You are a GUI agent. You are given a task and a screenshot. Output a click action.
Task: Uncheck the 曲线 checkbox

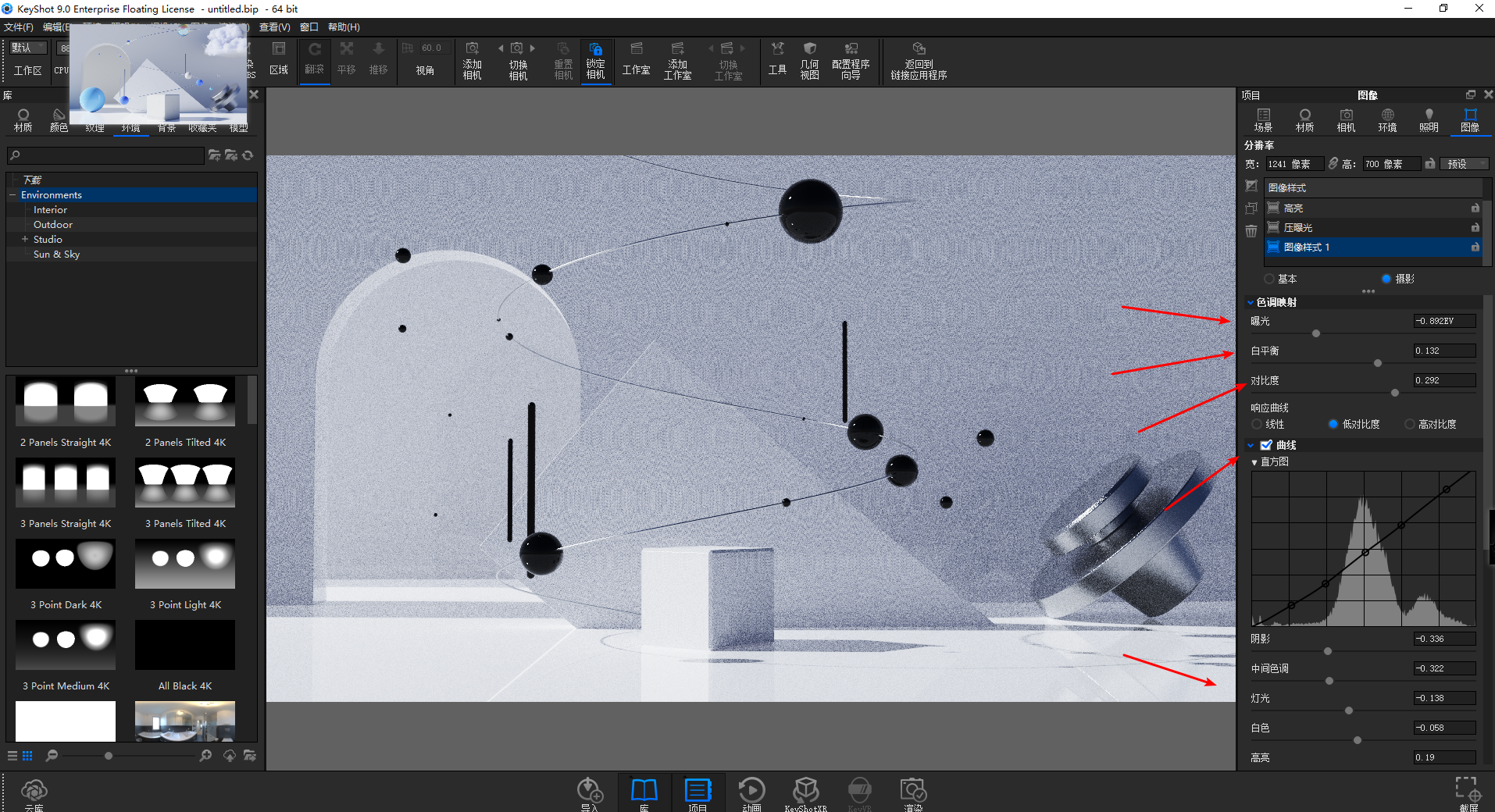pos(1266,445)
